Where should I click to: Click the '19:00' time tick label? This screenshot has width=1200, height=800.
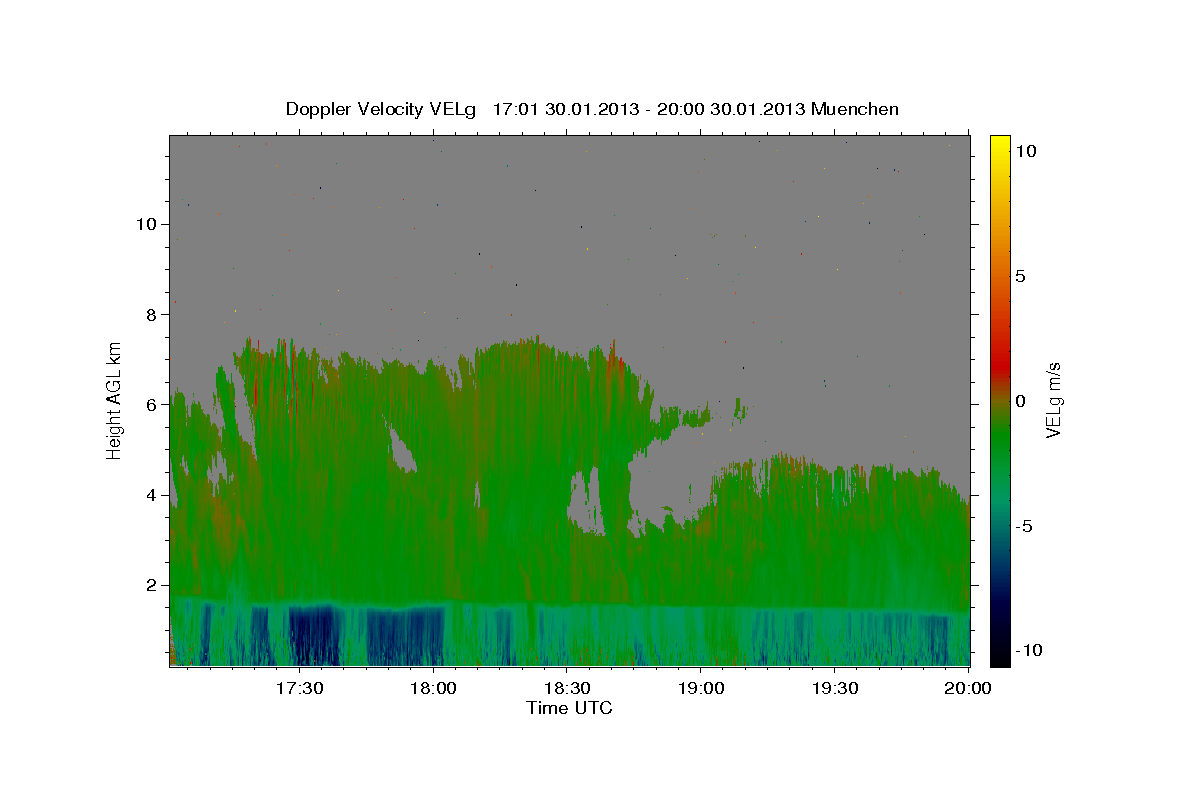[x=701, y=688]
